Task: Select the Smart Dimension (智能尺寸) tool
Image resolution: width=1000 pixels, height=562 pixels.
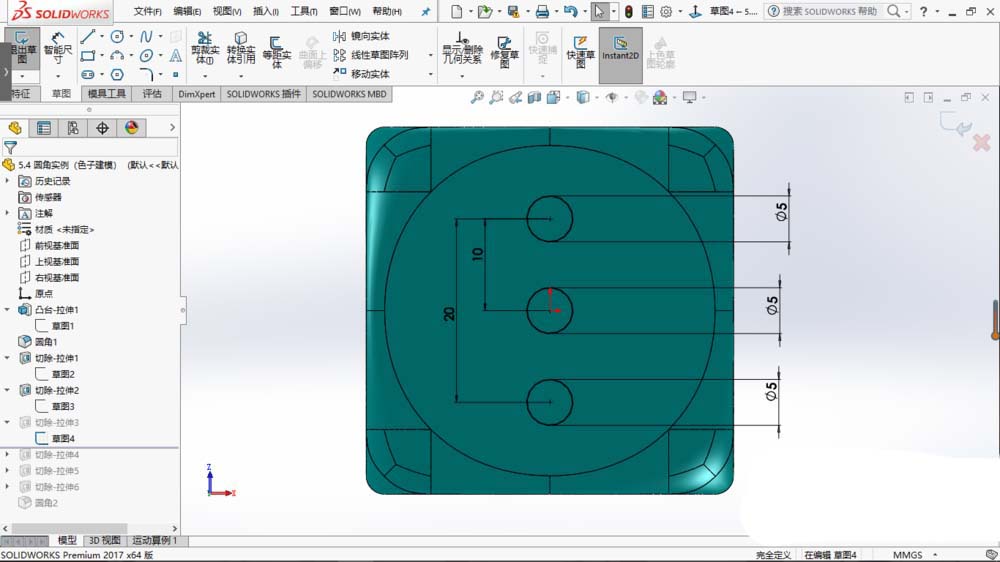Action: click(x=57, y=48)
